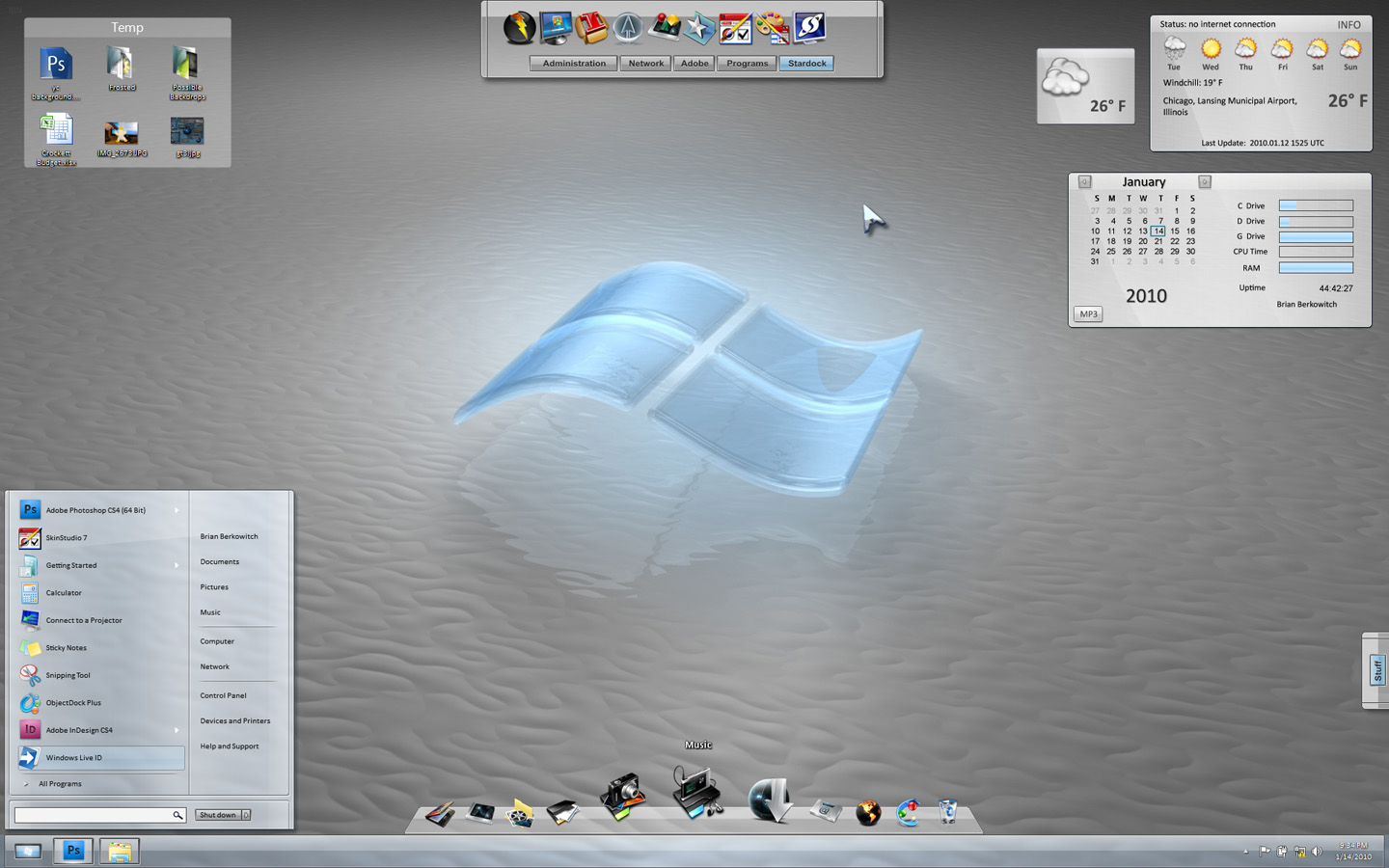Open the paint palette and brush icon

coord(772,28)
